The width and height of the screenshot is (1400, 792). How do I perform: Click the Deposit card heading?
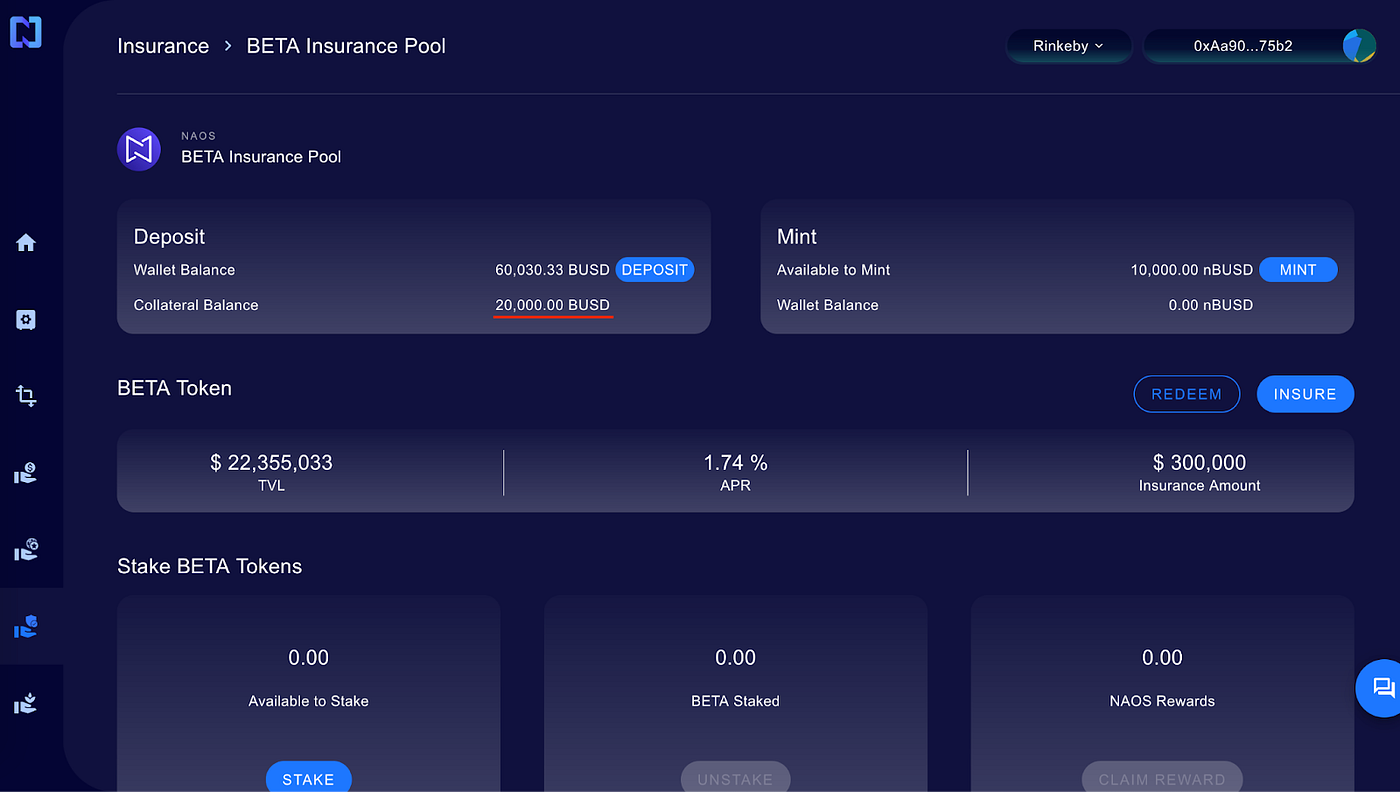click(x=169, y=237)
